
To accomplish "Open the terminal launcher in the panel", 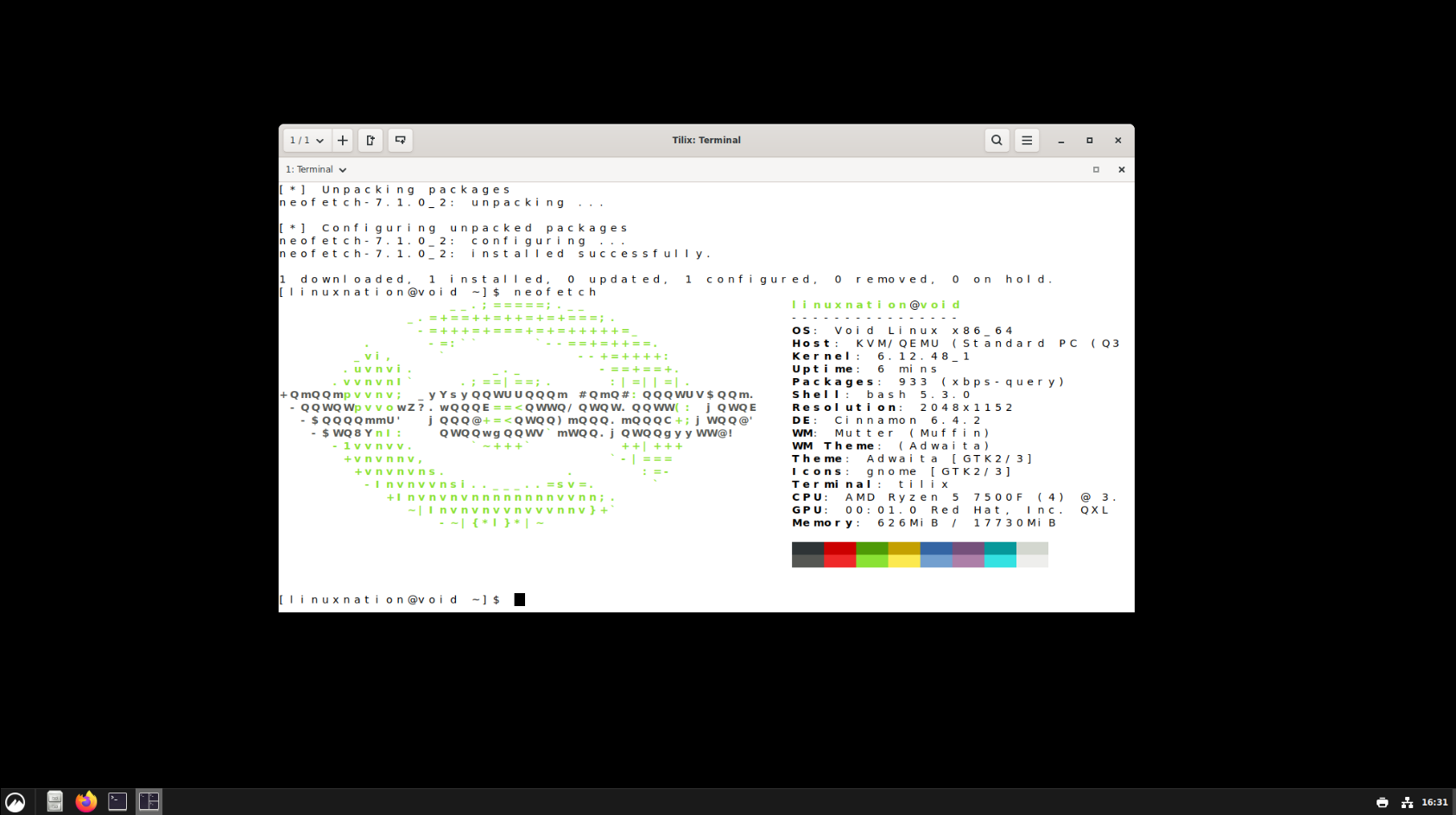I will [117, 801].
